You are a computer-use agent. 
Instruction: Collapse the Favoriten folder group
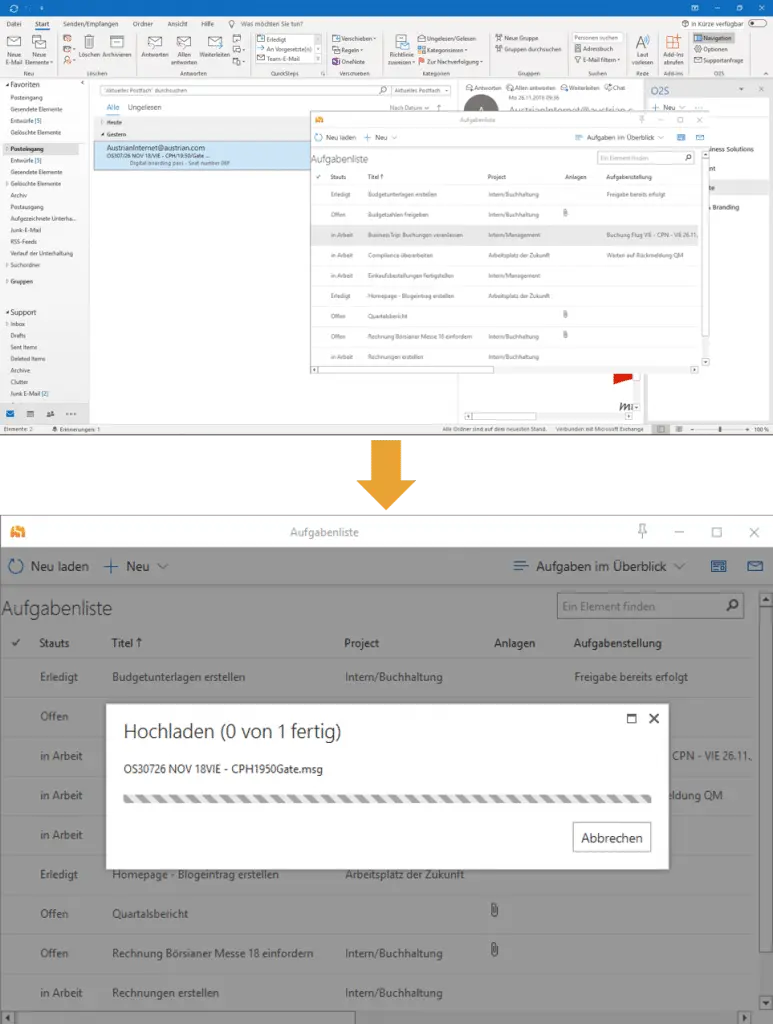(7, 85)
